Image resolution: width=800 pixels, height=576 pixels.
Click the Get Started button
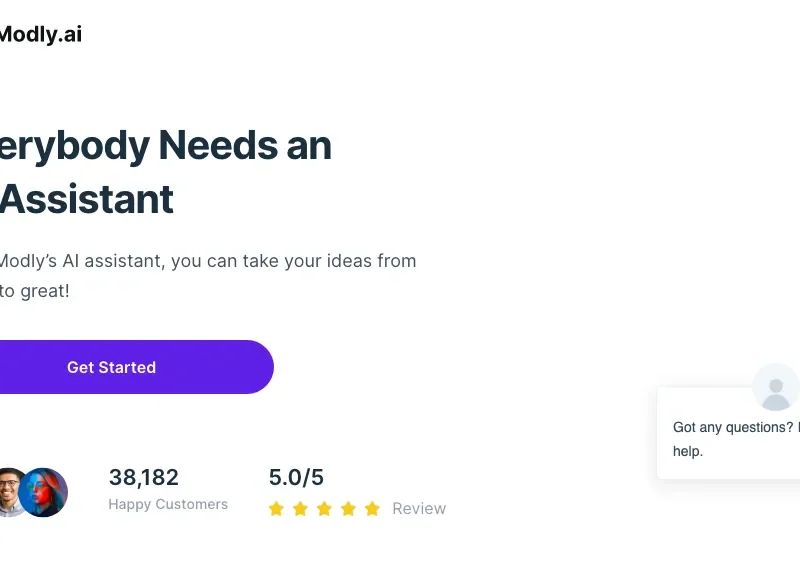click(136, 367)
